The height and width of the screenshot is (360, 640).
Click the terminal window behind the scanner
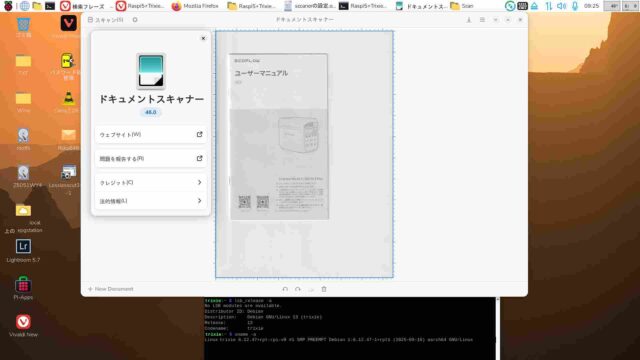[x=349, y=329]
